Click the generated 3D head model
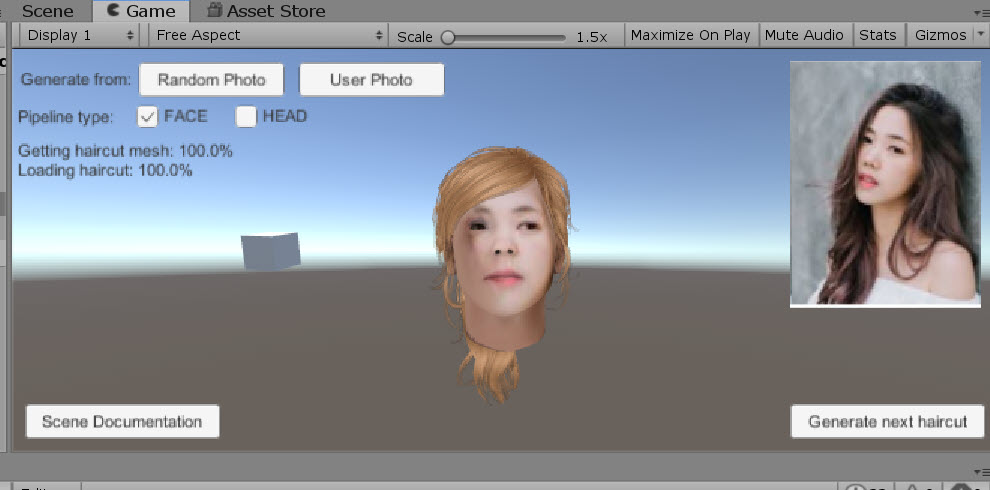This screenshot has height=490, width=990. 499,270
